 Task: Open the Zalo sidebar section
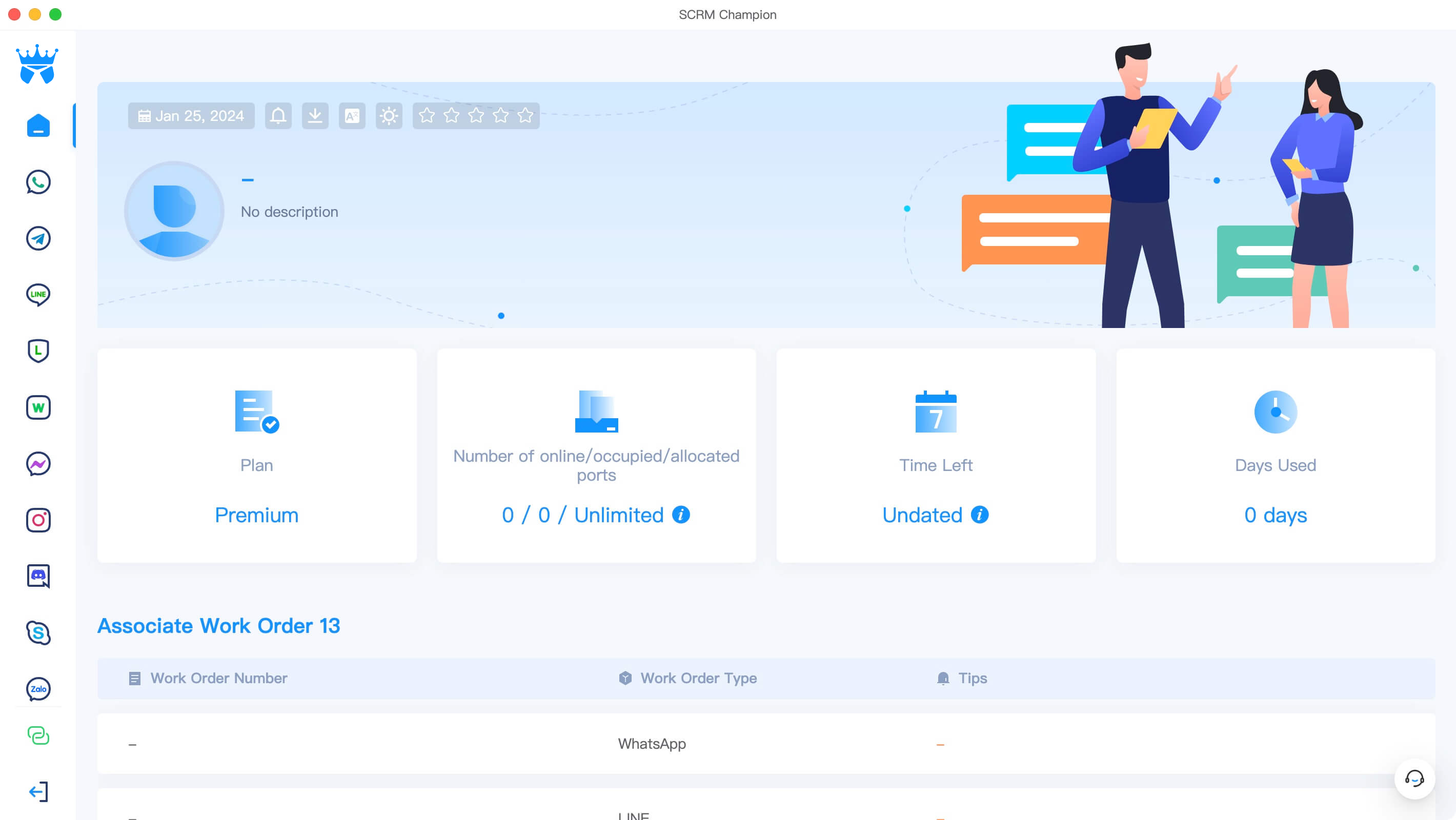(38, 689)
